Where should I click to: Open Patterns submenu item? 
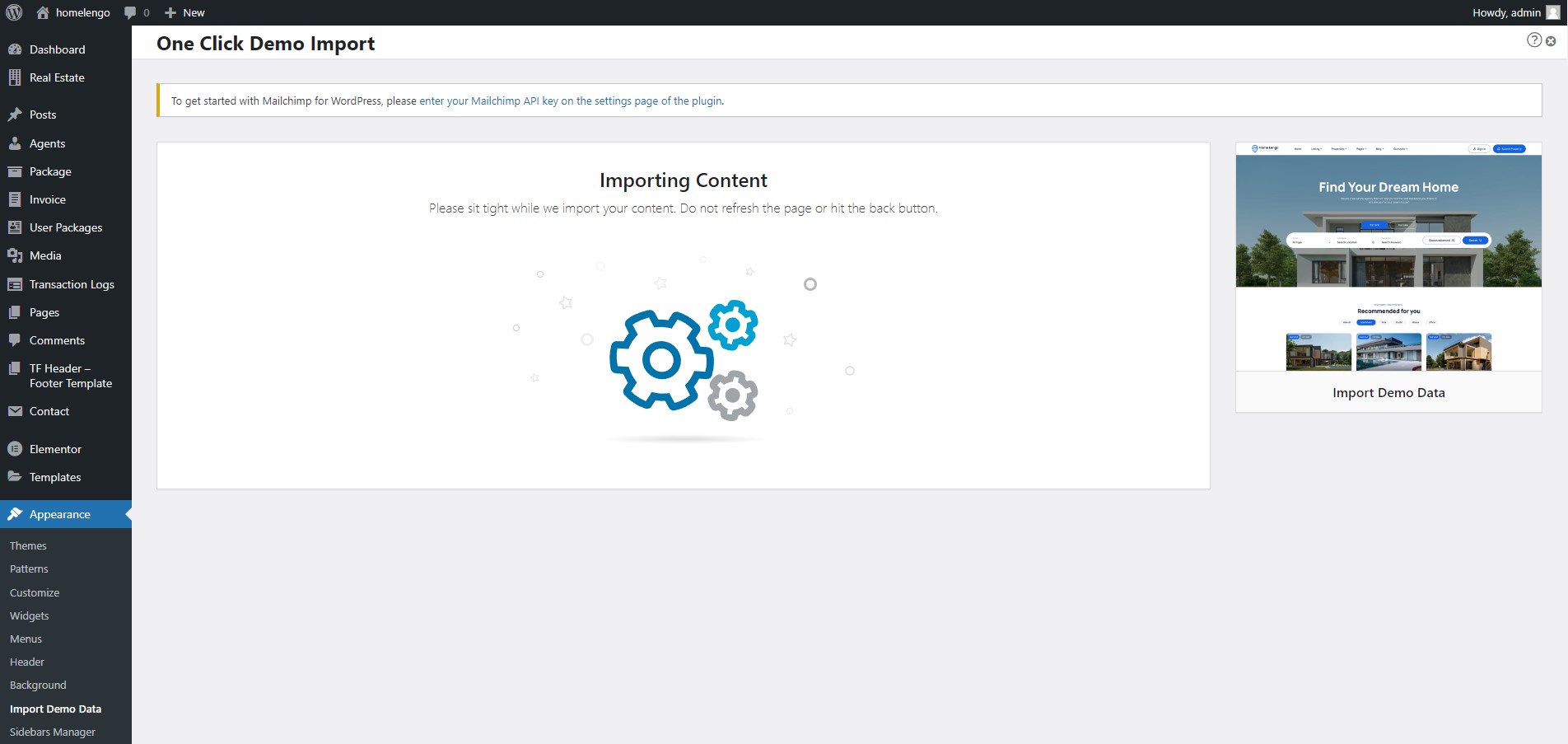tap(29, 569)
